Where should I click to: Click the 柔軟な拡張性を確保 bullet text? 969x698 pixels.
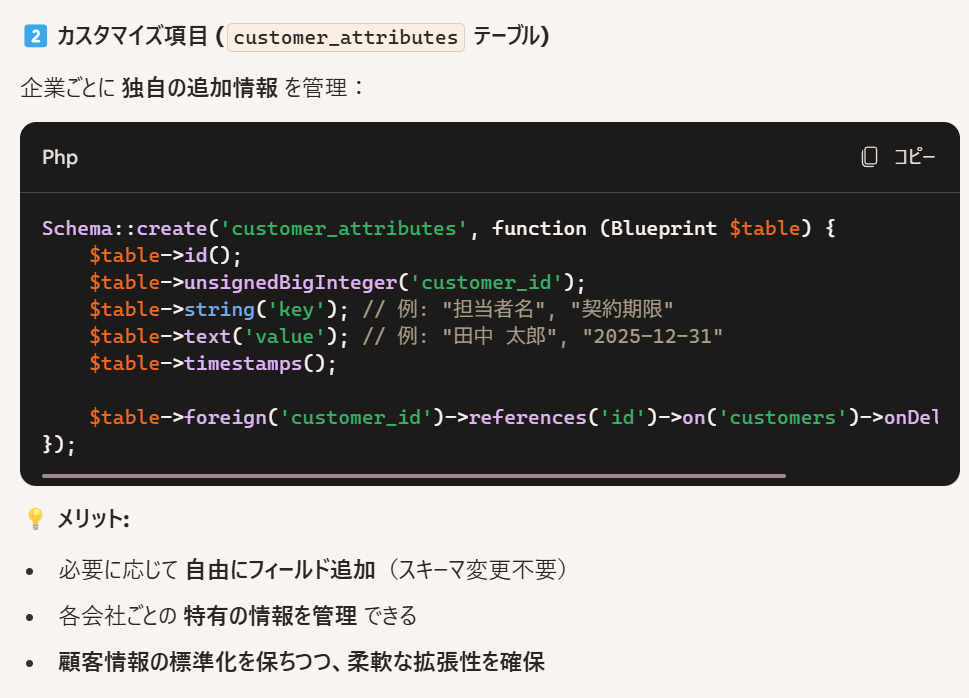coord(446,662)
